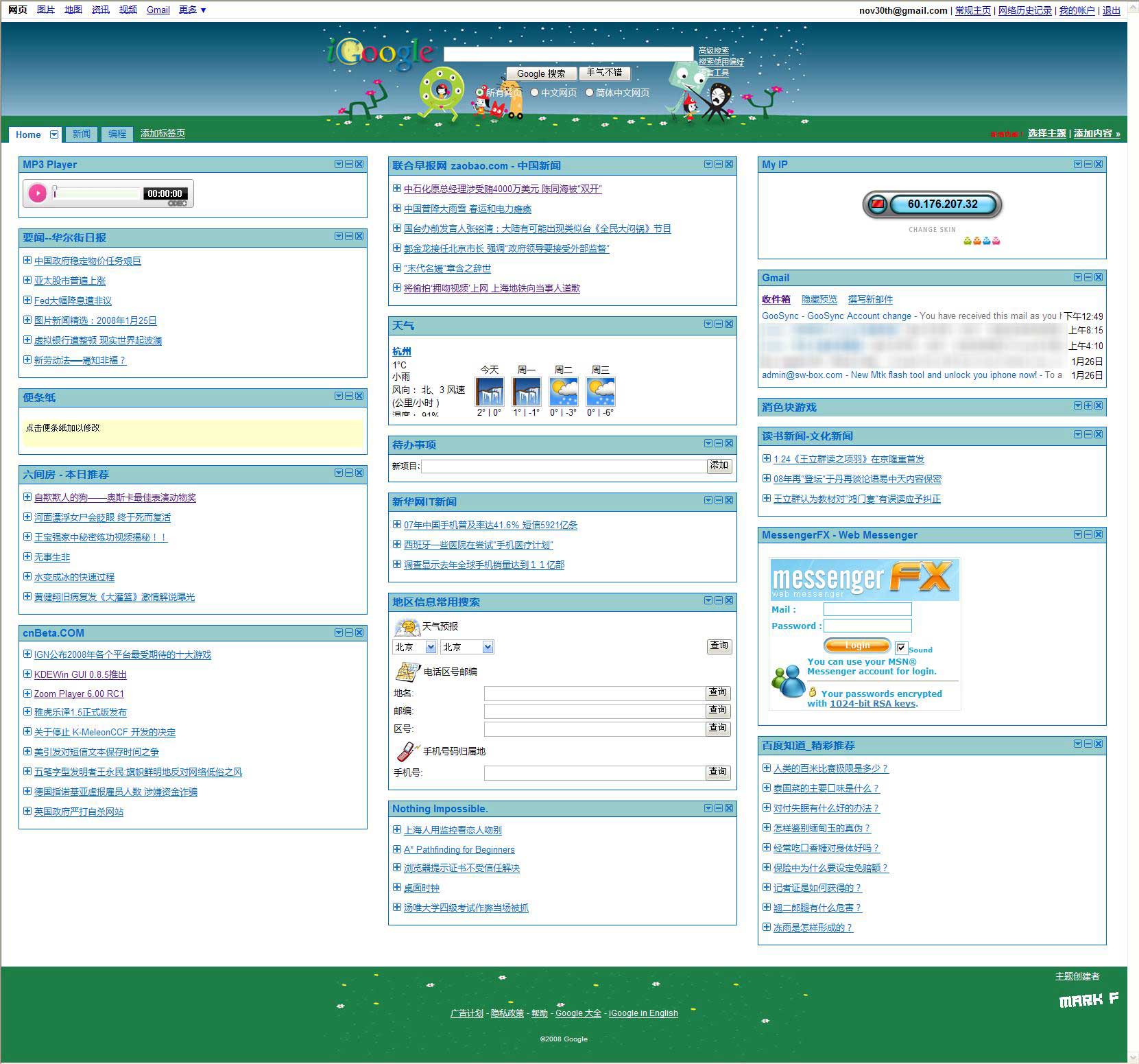Minimize the cnBeta.COM gadget
1139x1064 pixels.
point(349,632)
